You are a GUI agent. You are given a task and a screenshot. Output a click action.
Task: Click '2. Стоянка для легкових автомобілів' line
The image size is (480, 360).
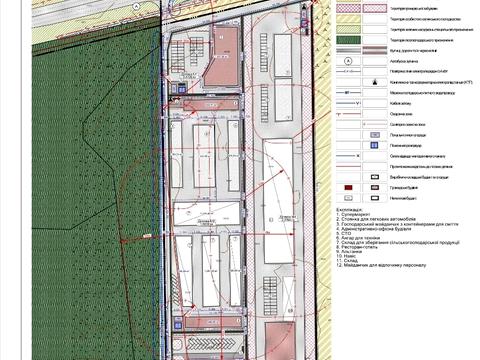click(376, 219)
